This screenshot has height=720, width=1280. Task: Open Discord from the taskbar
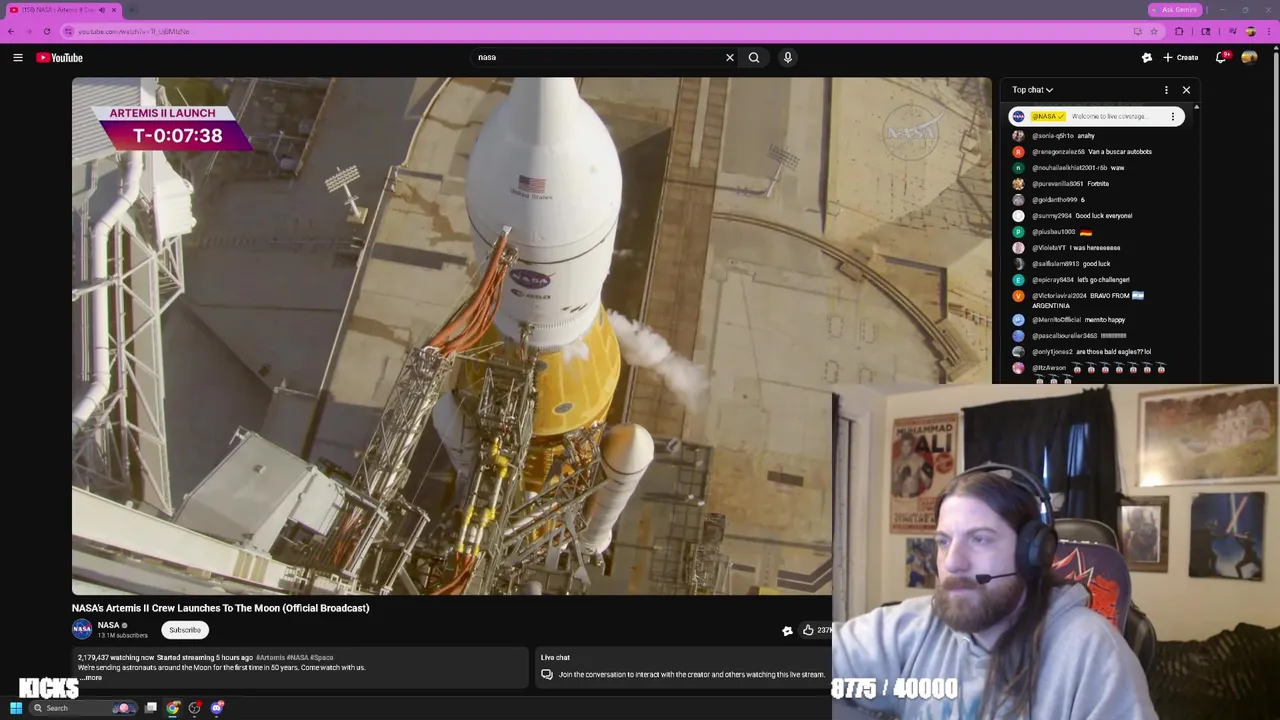pos(217,708)
